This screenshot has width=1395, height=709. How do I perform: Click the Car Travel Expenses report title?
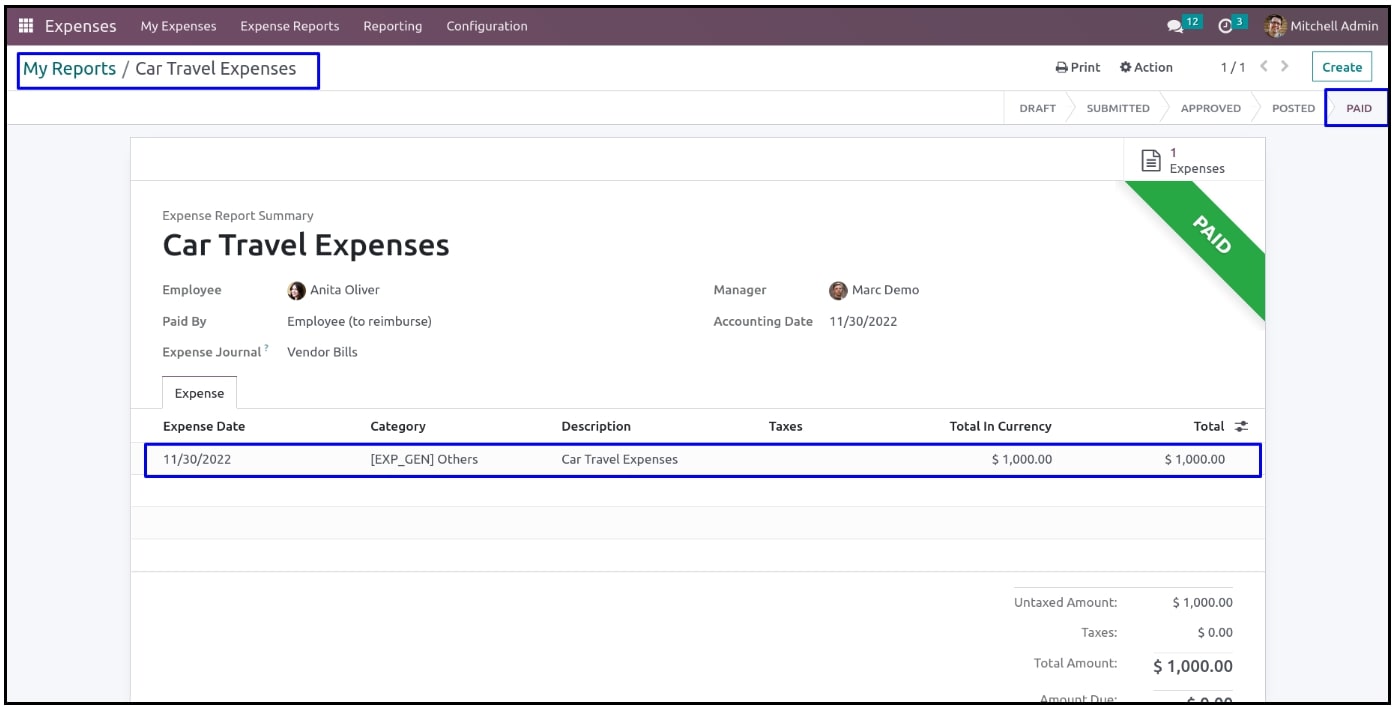point(306,245)
